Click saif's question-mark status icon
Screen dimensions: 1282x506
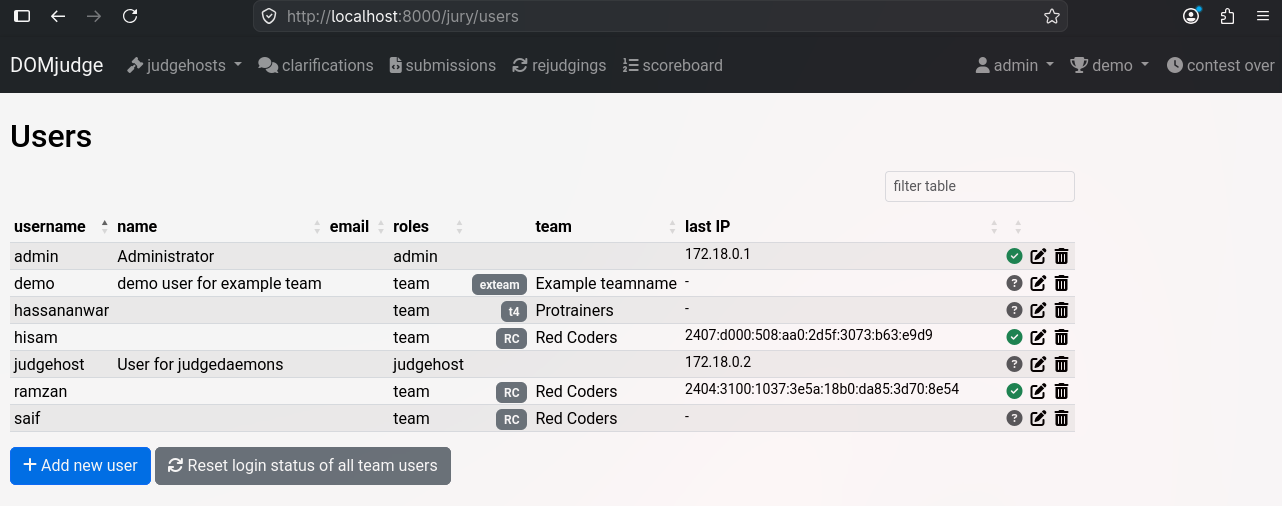(1014, 418)
